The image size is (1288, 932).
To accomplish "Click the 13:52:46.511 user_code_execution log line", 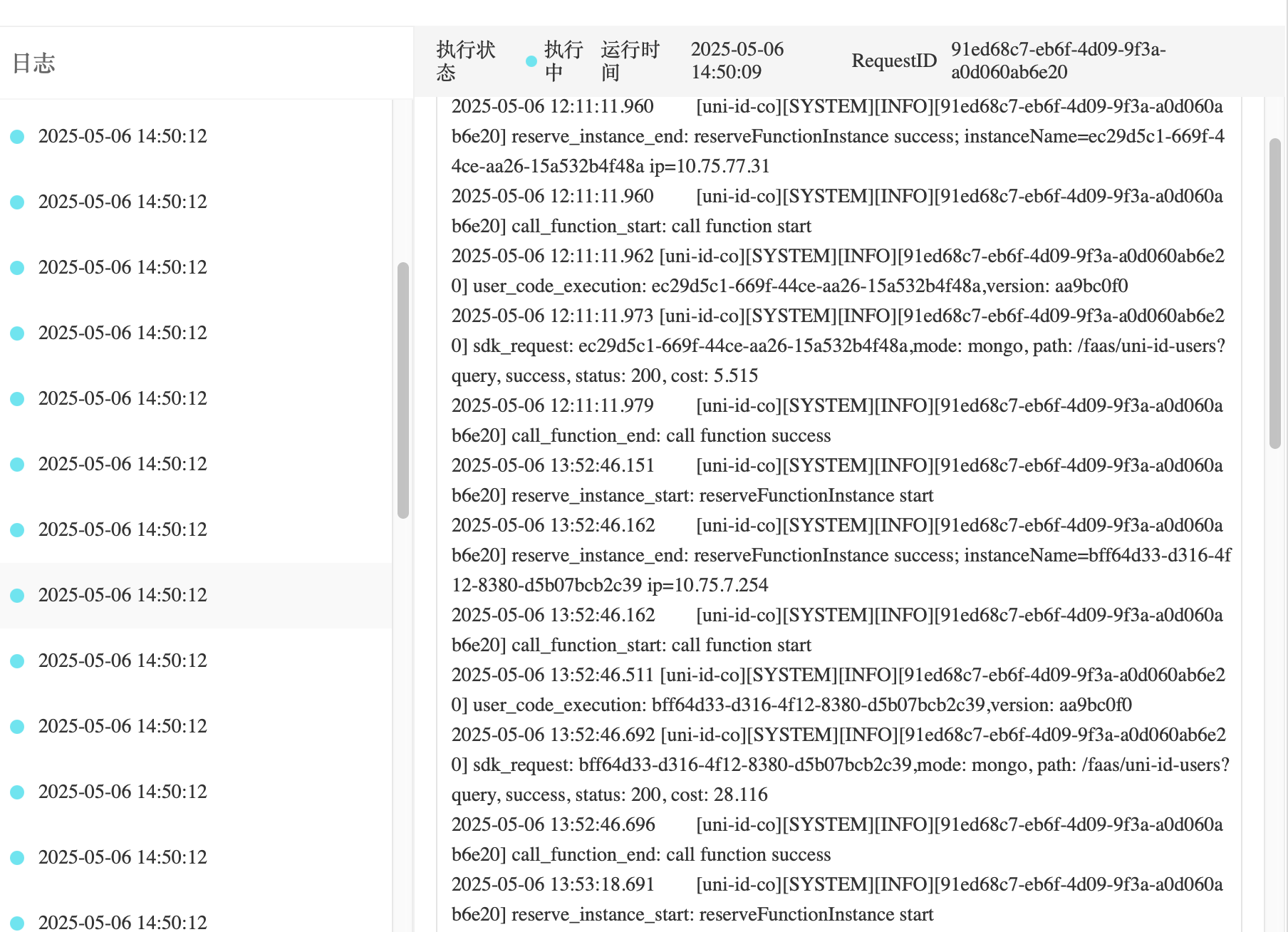I will click(838, 690).
